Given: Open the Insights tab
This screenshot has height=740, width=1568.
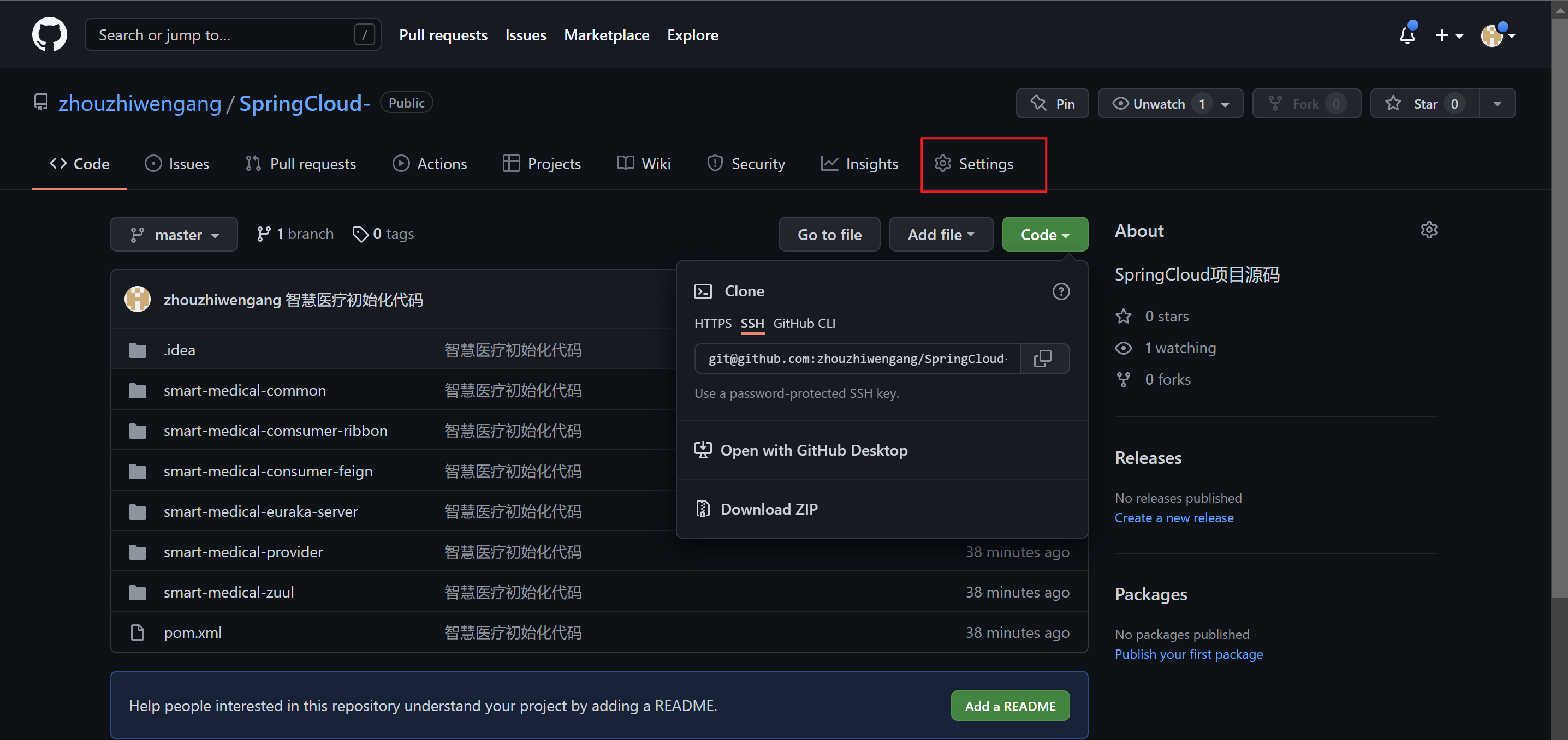Looking at the screenshot, I should [x=859, y=164].
